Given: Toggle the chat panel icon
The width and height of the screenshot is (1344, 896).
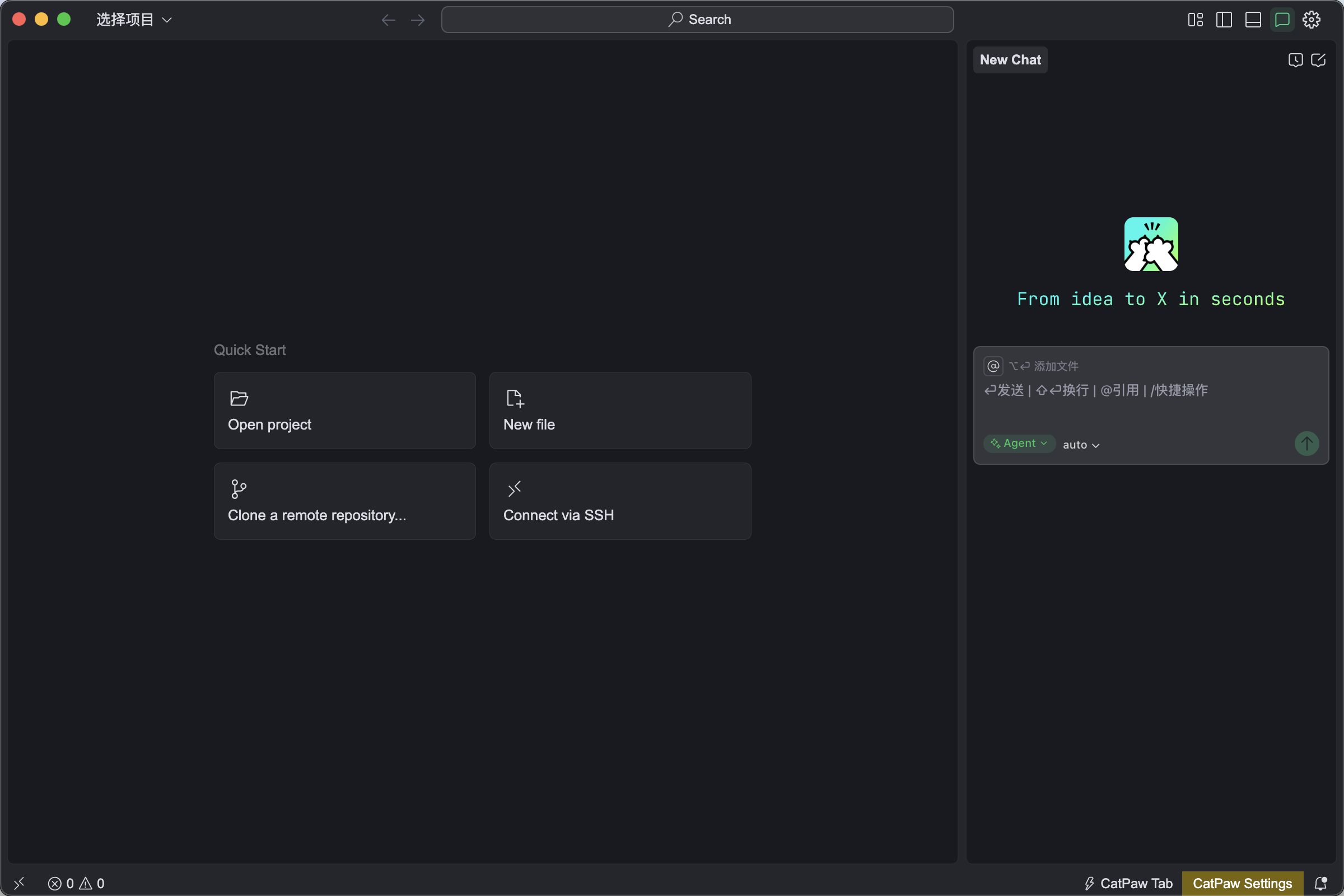Looking at the screenshot, I should tap(1282, 20).
